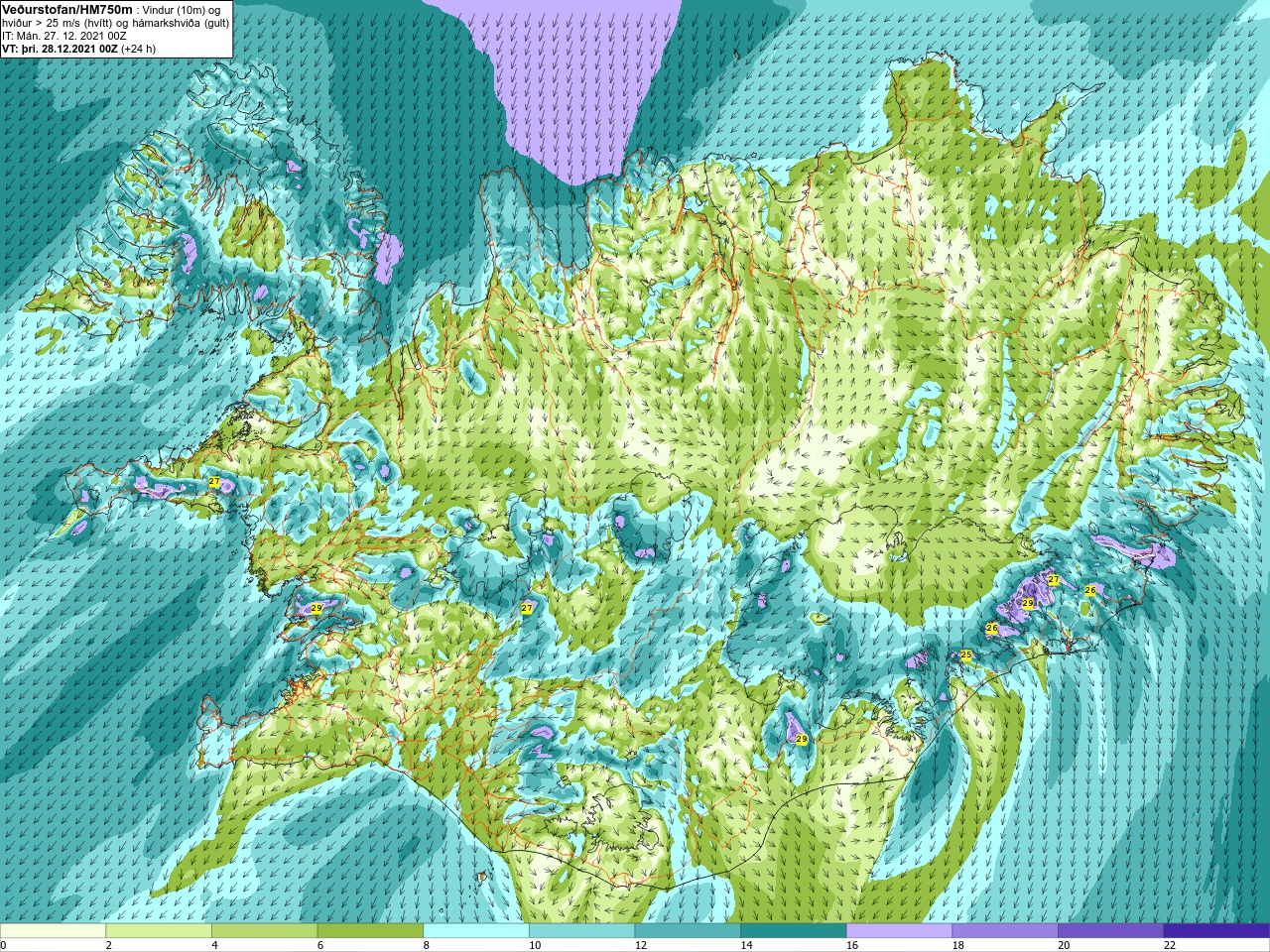Click the 29 gust label by the western bays
1270x952 pixels.
[x=317, y=608]
